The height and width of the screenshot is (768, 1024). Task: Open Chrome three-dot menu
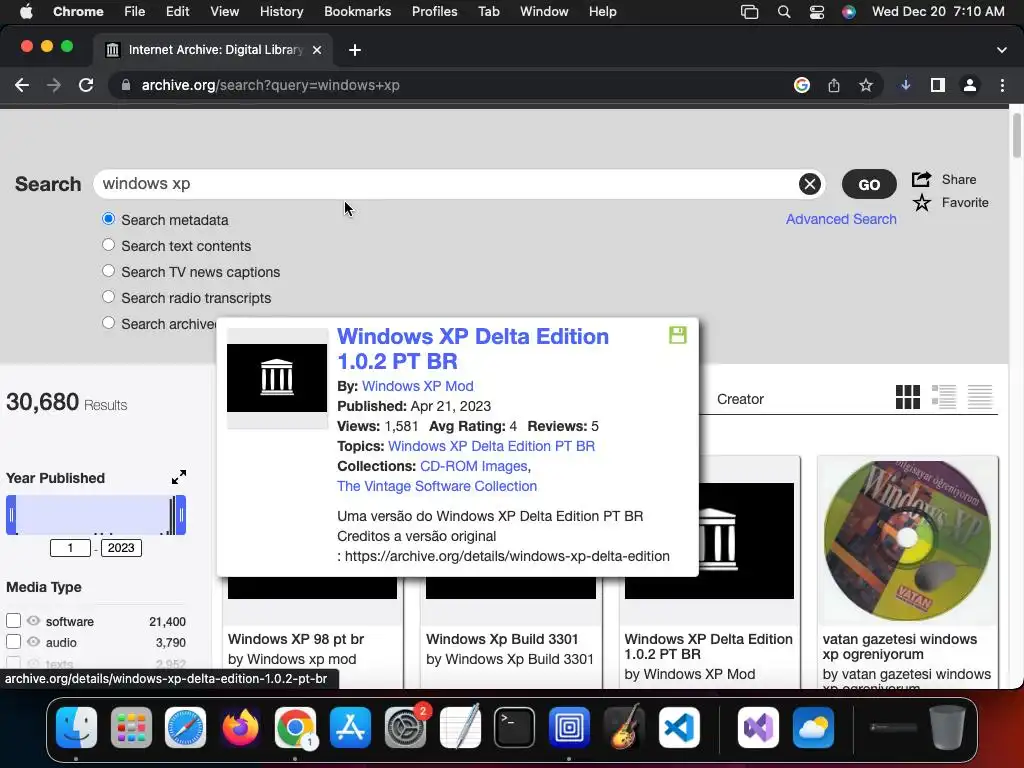(1002, 85)
